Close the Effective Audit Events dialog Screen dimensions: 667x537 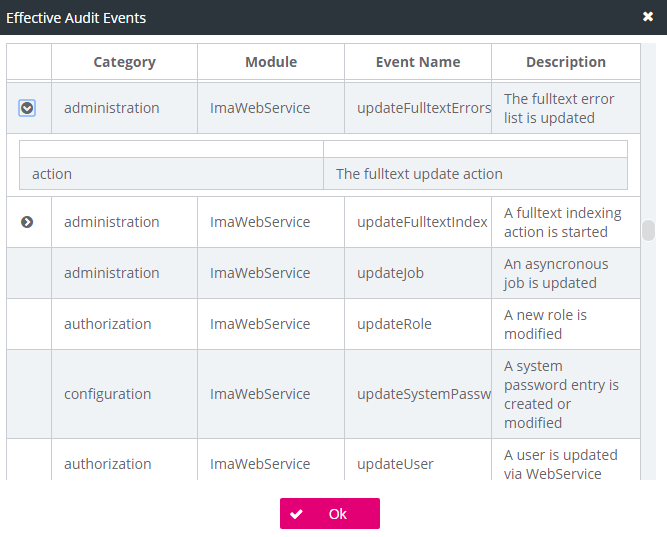[x=648, y=17]
